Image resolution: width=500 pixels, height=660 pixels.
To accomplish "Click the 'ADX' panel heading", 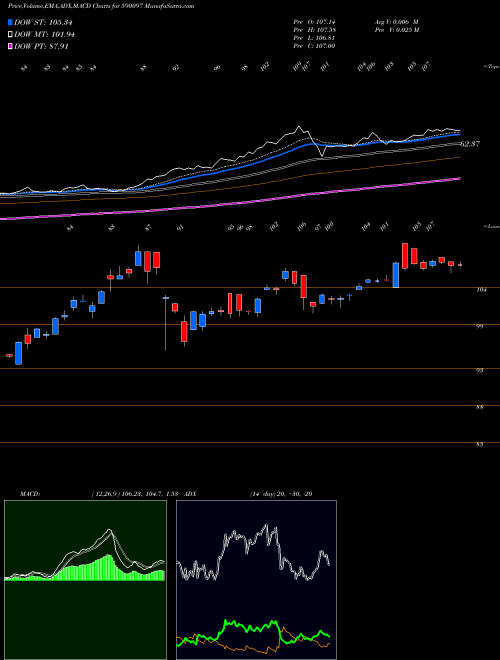I will pos(190,494).
